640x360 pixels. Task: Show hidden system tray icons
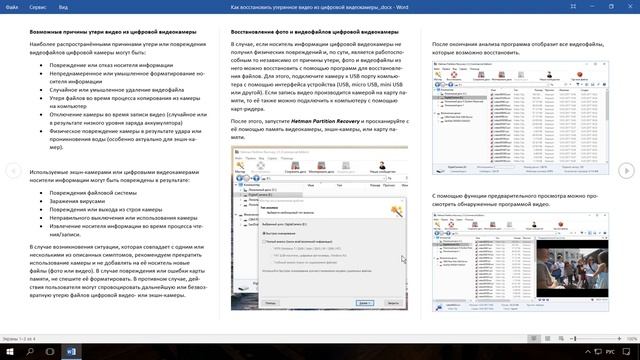587,351
